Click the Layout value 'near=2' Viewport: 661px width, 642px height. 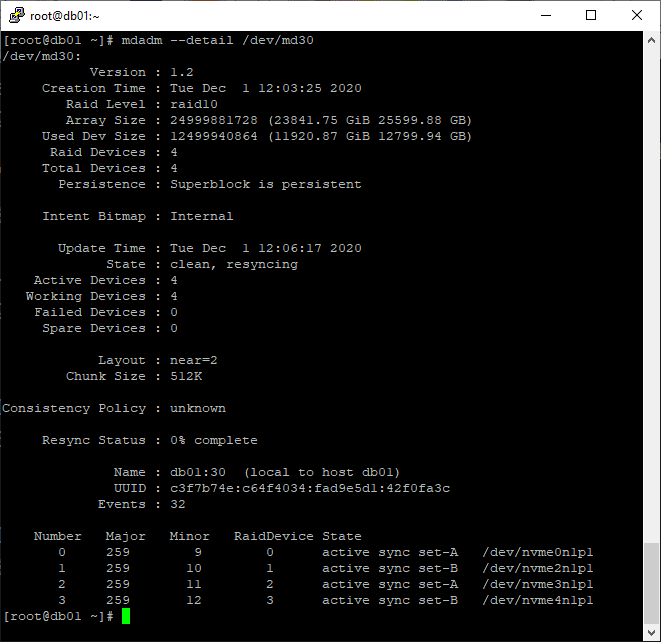[x=193, y=360]
